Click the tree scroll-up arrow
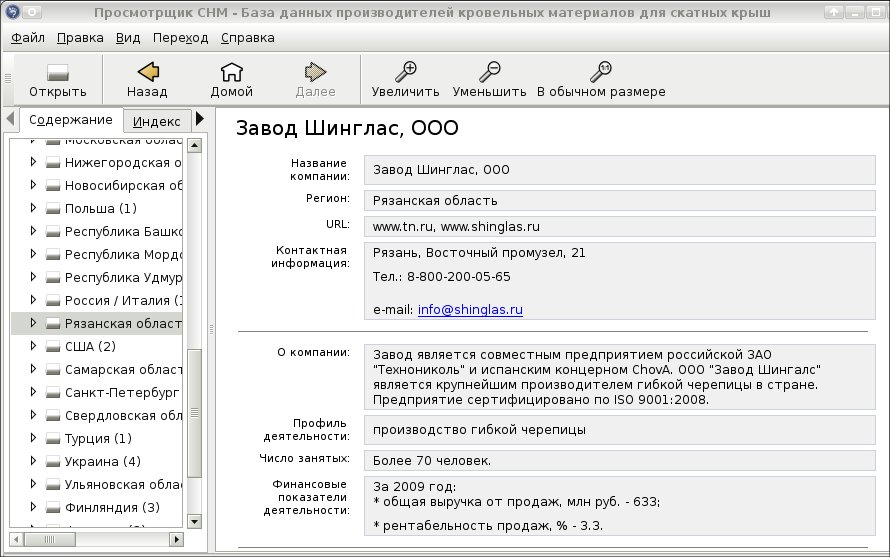Image resolution: width=890 pixels, height=557 pixels. pos(195,145)
